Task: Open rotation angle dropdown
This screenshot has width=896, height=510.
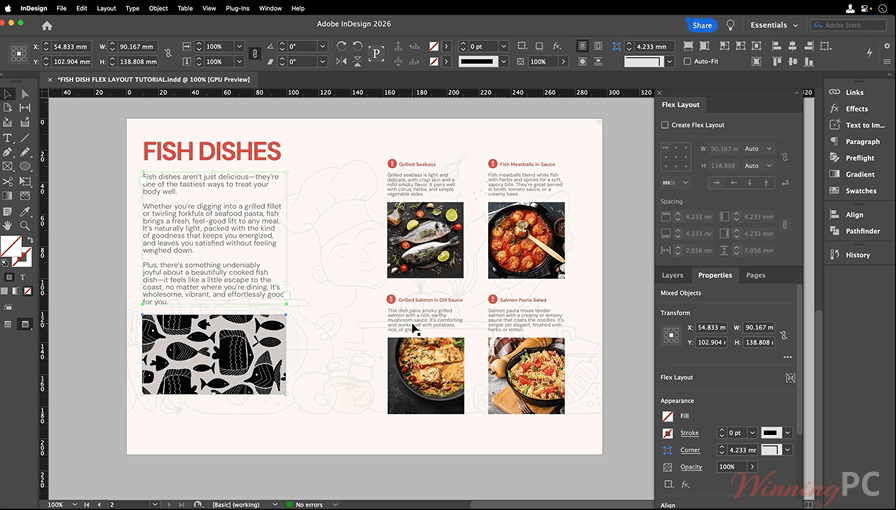Action: 323,46
